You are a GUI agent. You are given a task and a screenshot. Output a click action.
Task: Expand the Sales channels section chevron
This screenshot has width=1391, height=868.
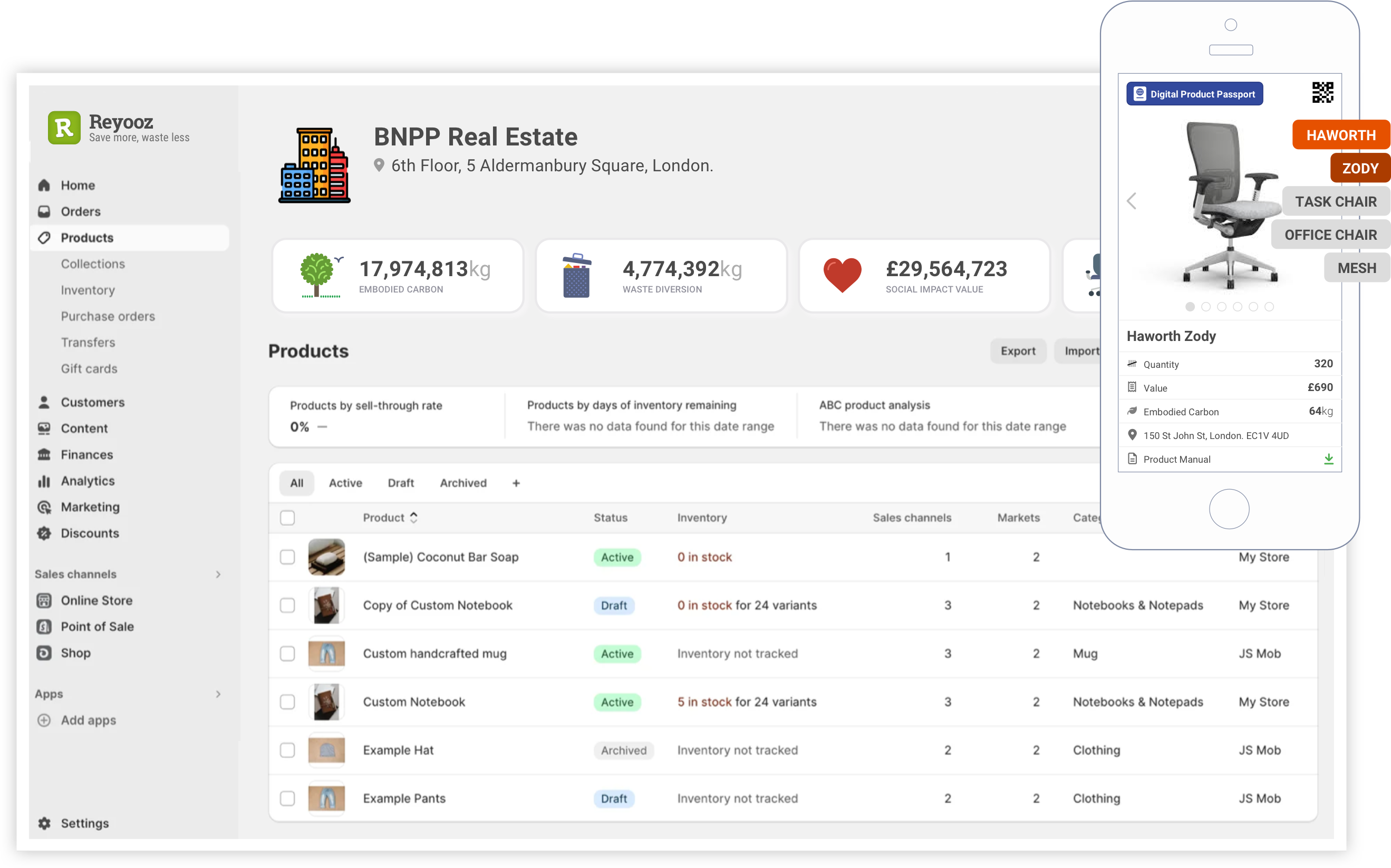pyautogui.click(x=218, y=574)
